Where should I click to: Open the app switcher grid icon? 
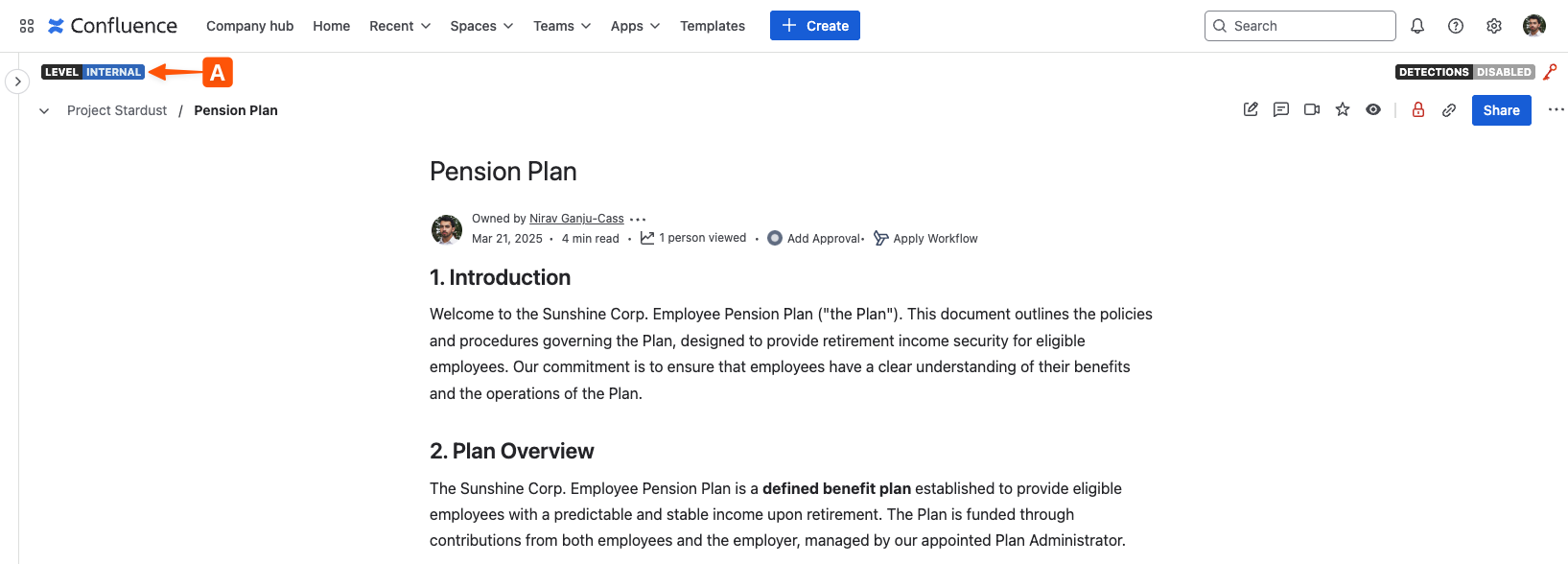[27, 26]
